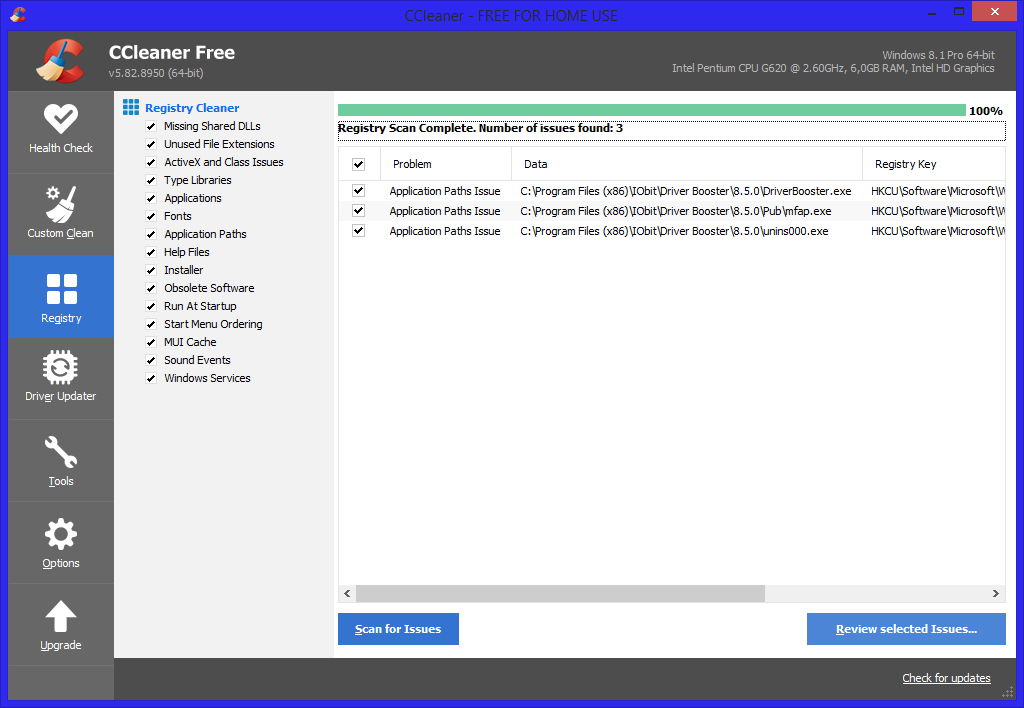Toggle ActiveX and Class Issues checkbox
The width and height of the screenshot is (1024, 708).
[151, 162]
